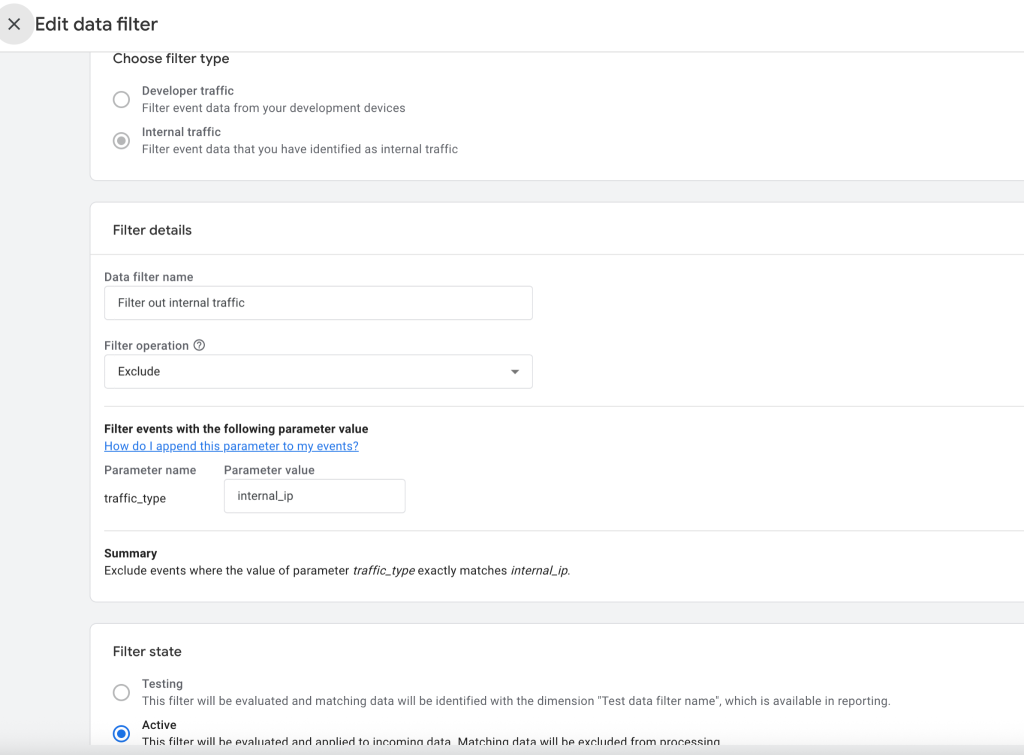
Task: Click the Summary sentence about excluded events
Action: click(x=337, y=571)
